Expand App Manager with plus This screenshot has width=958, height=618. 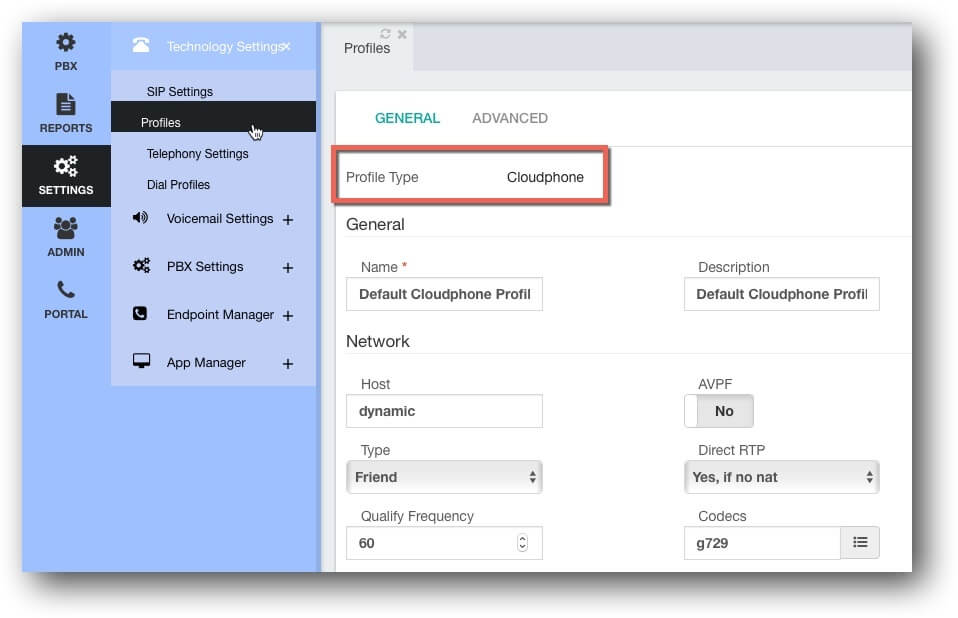pyautogui.click(x=288, y=364)
